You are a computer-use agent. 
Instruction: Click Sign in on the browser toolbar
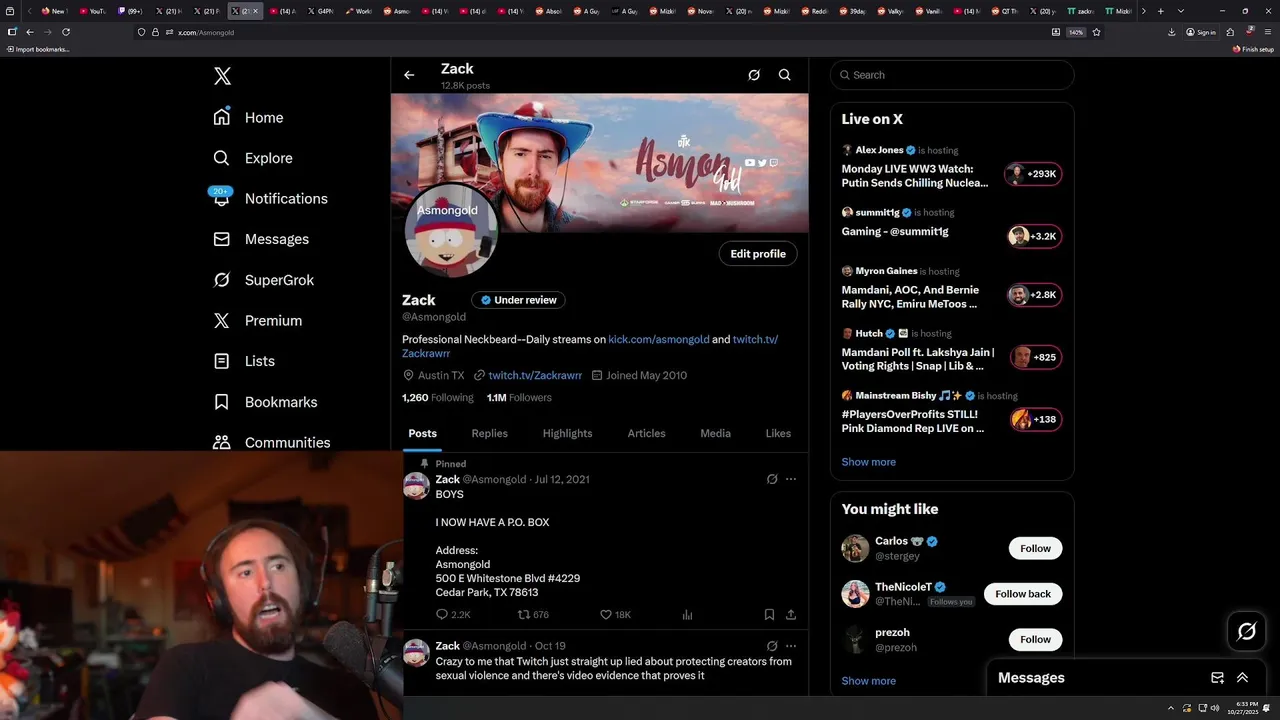pyautogui.click(x=1201, y=32)
